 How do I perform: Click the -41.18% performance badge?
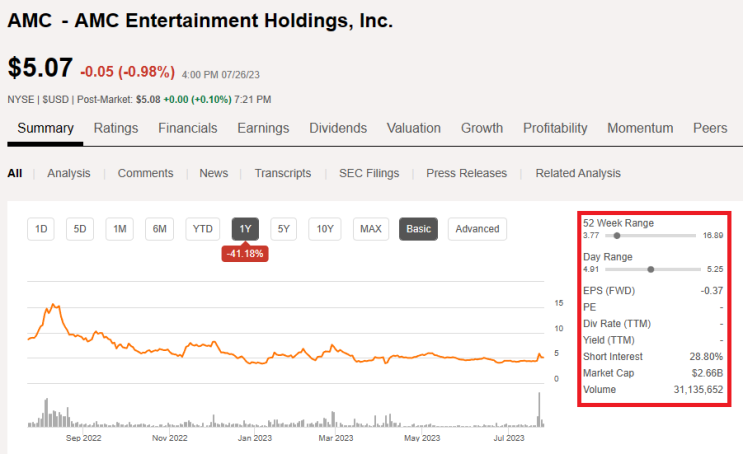(x=245, y=254)
